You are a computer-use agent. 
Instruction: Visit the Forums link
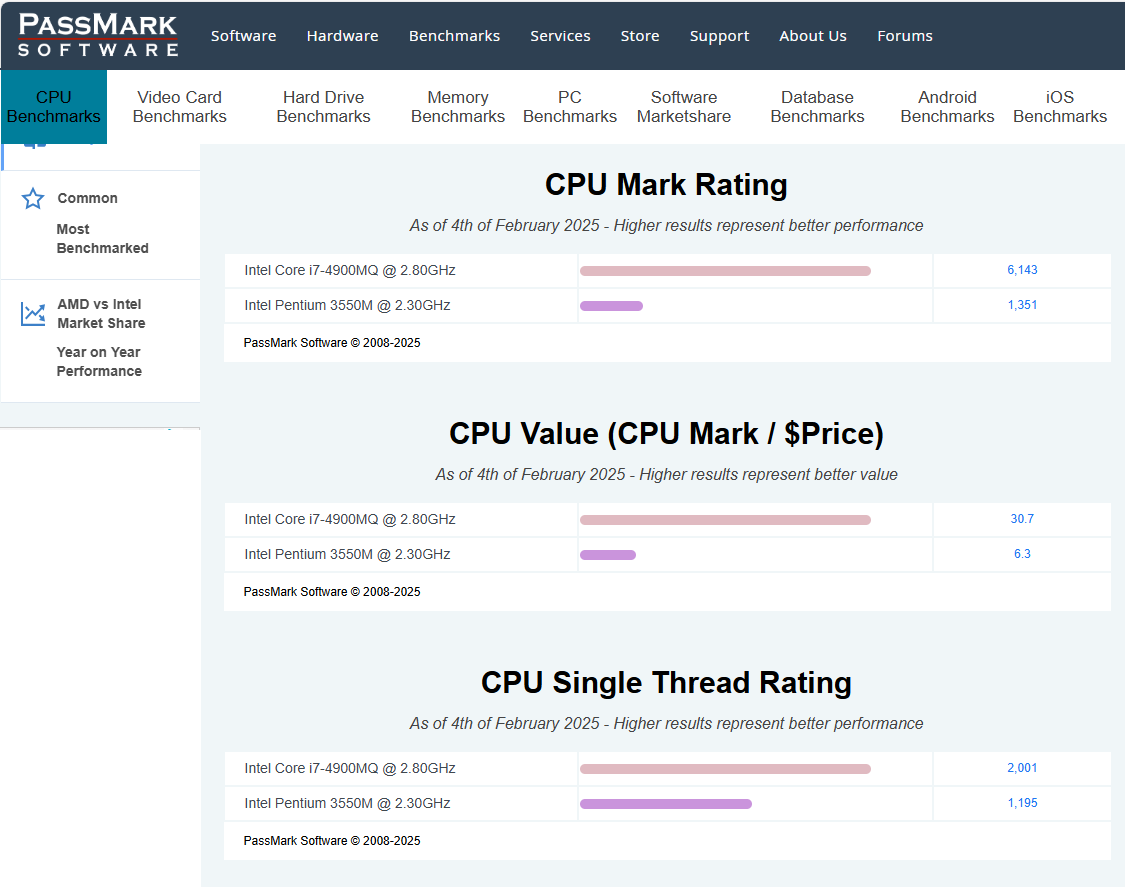coord(905,36)
